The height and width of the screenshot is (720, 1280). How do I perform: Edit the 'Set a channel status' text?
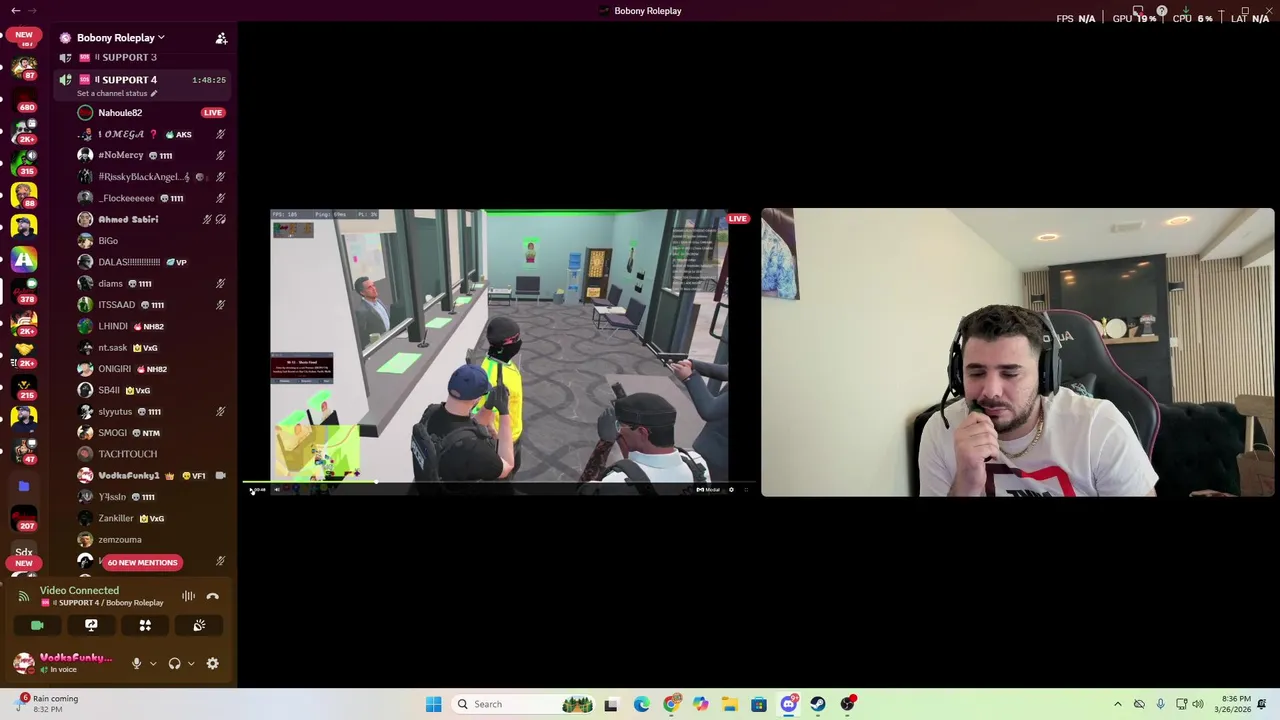[117, 94]
